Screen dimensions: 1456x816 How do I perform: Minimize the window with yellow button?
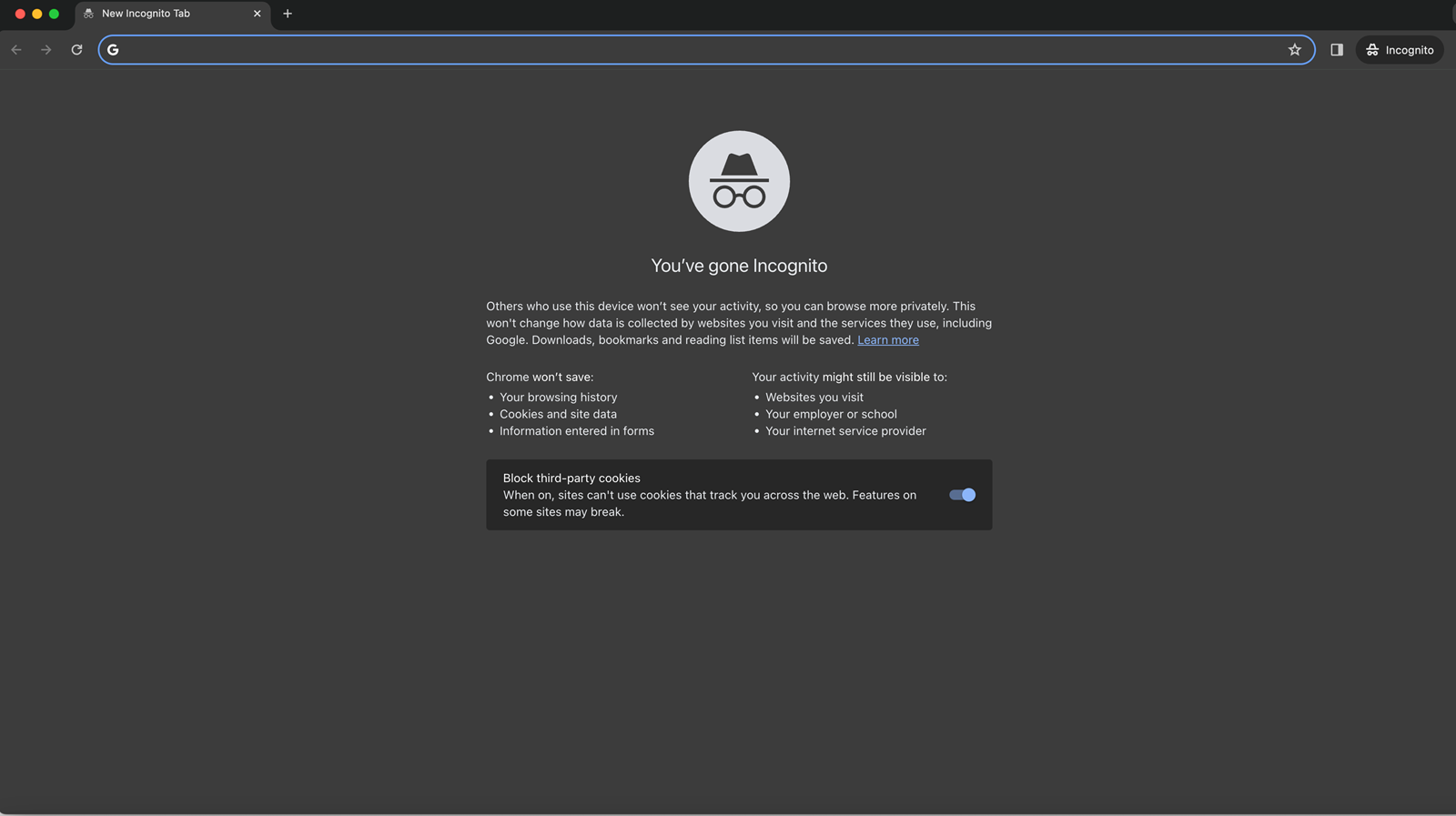pyautogui.click(x=37, y=14)
